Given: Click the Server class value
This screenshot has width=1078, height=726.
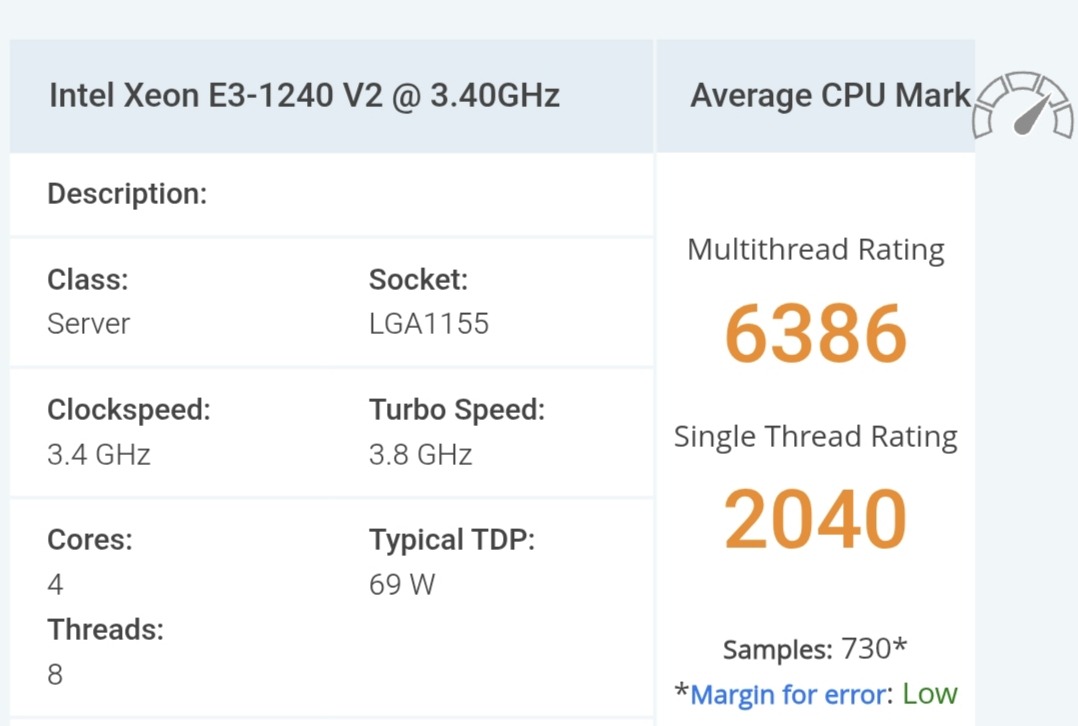Looking at the screenshot, I should [88, 324].
